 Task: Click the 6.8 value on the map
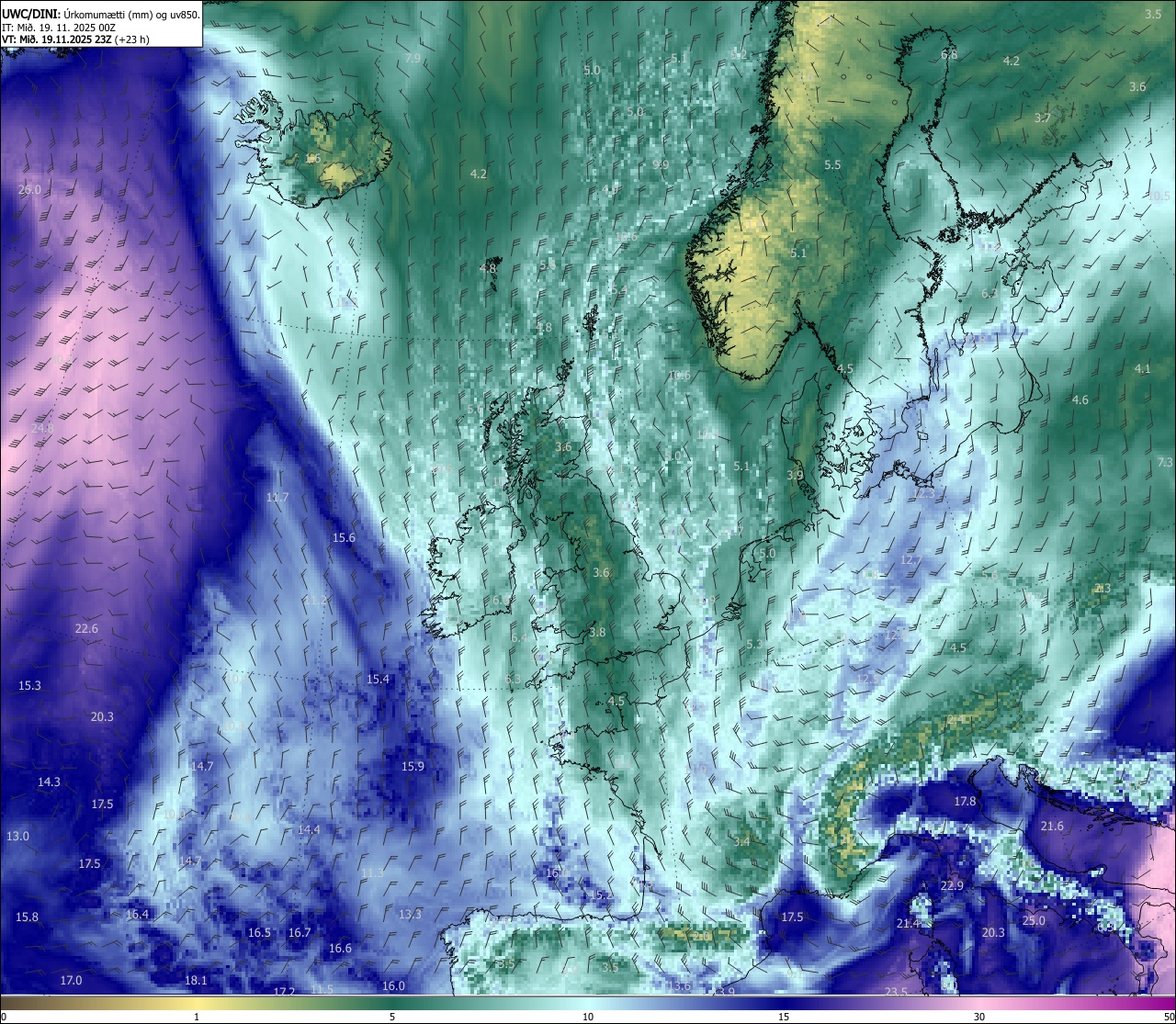[949, 54]
